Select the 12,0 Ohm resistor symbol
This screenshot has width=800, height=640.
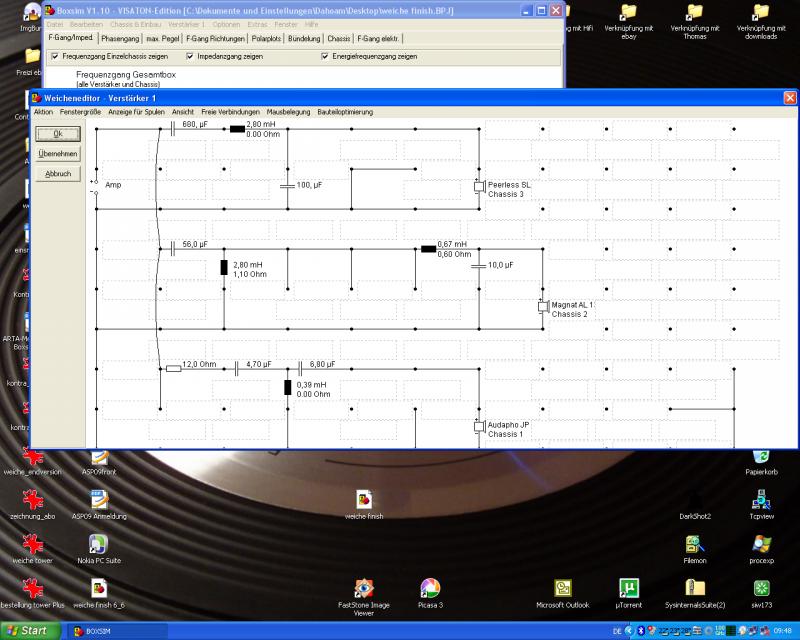173,368
